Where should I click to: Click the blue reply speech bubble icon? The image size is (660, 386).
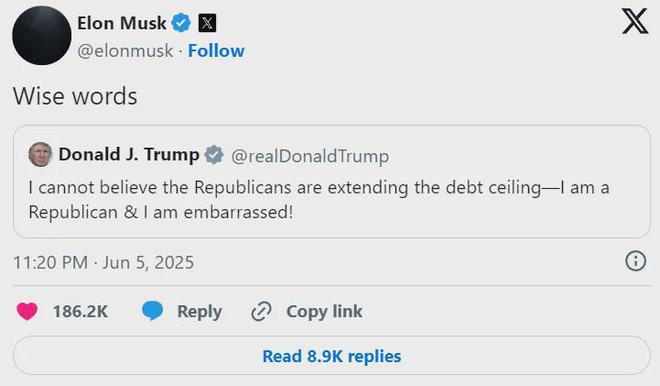tap(152, 311)
